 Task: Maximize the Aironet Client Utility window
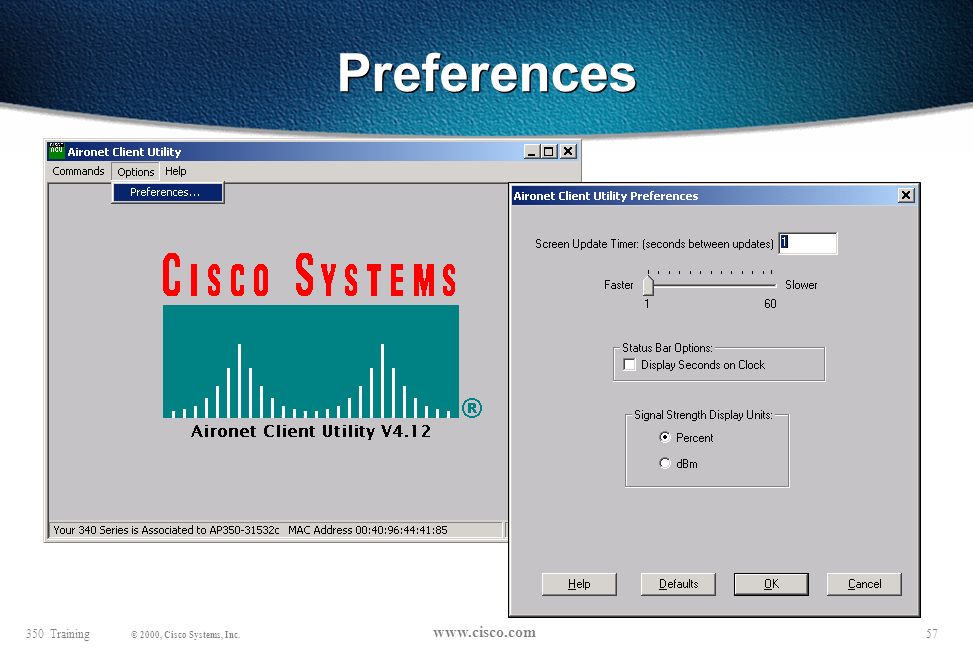click(x=549, y=151)
